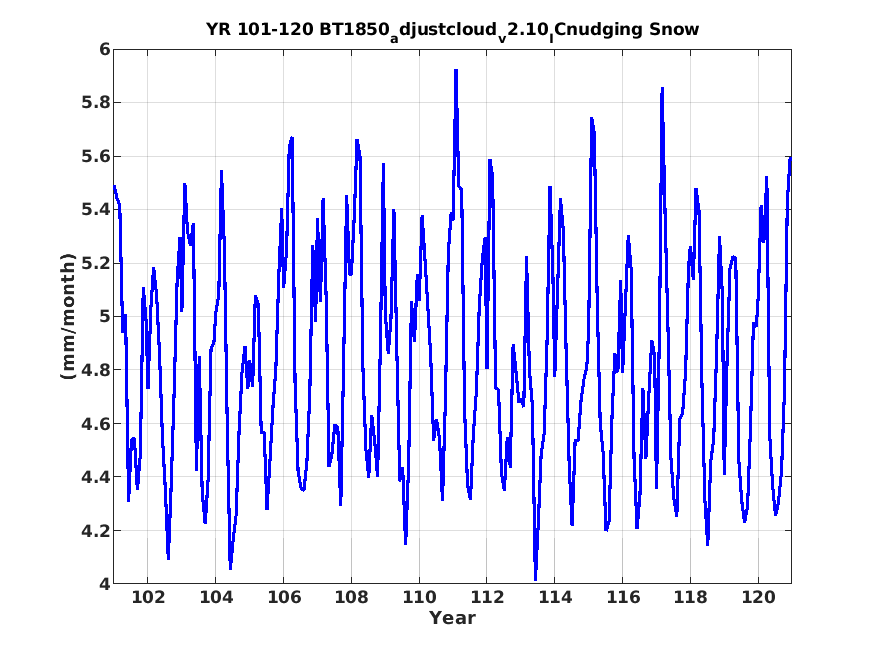Click the y-axis tick label "6"

click(x=105, y=50)
